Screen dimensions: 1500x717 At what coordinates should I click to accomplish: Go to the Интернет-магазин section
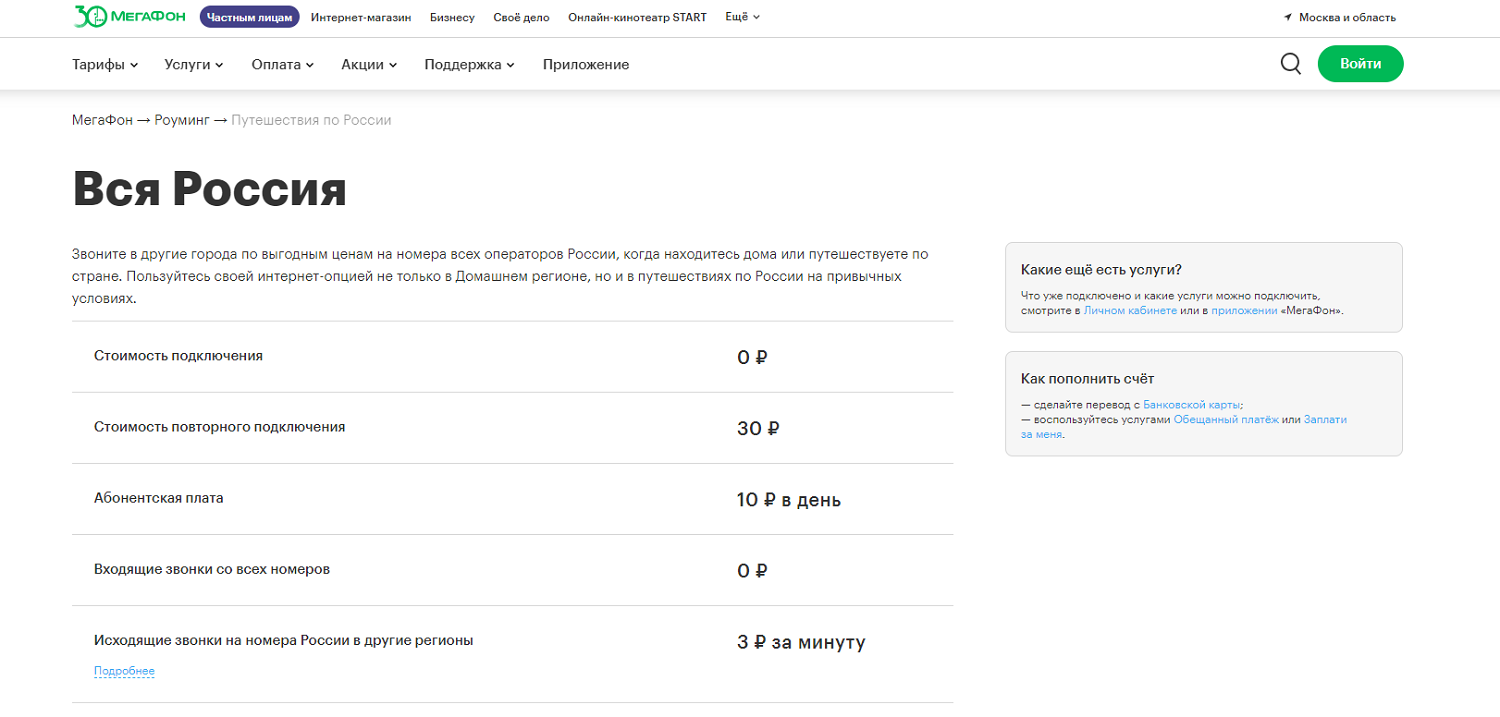coord(361,17)
